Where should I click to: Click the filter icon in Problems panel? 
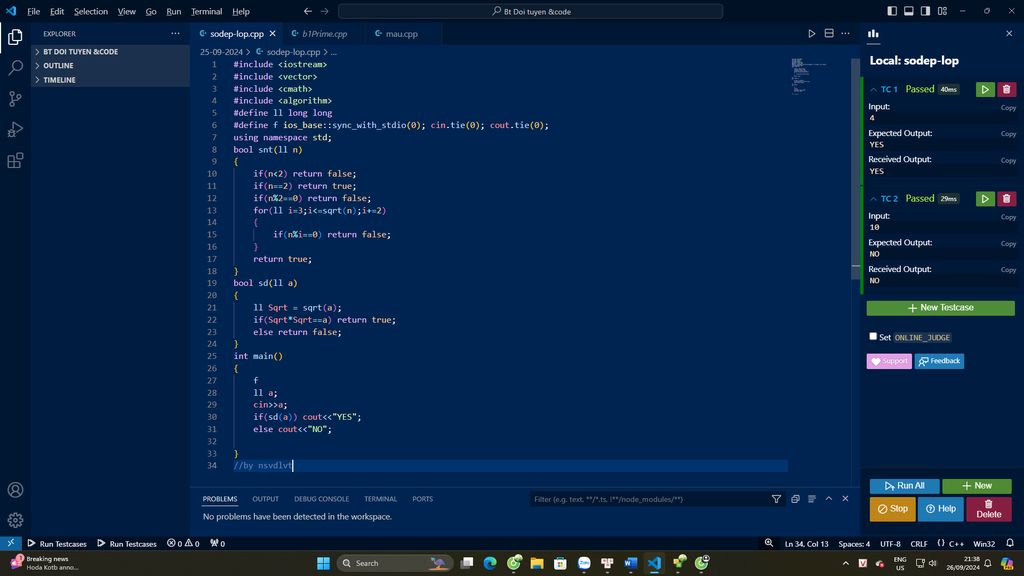pyautogui.click(x=776, y=499)
